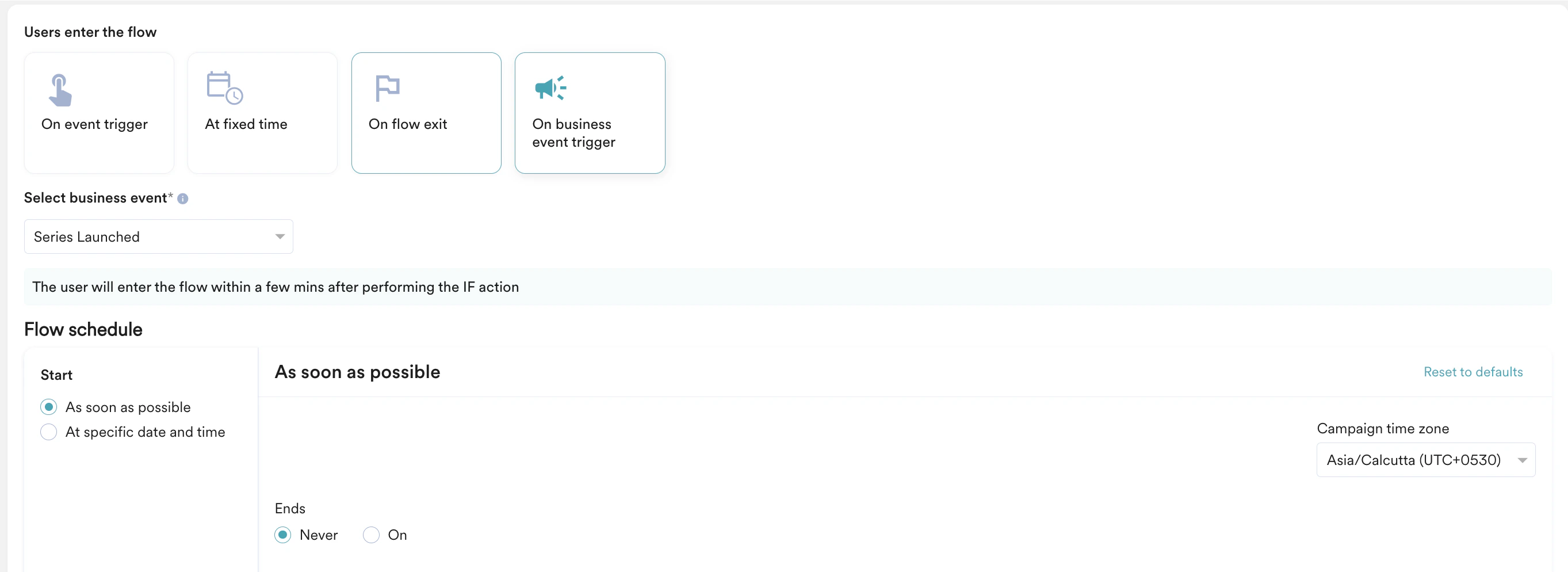Select the On flow exit card label
Screen dimensions: 1568x572
click(408, 124)
